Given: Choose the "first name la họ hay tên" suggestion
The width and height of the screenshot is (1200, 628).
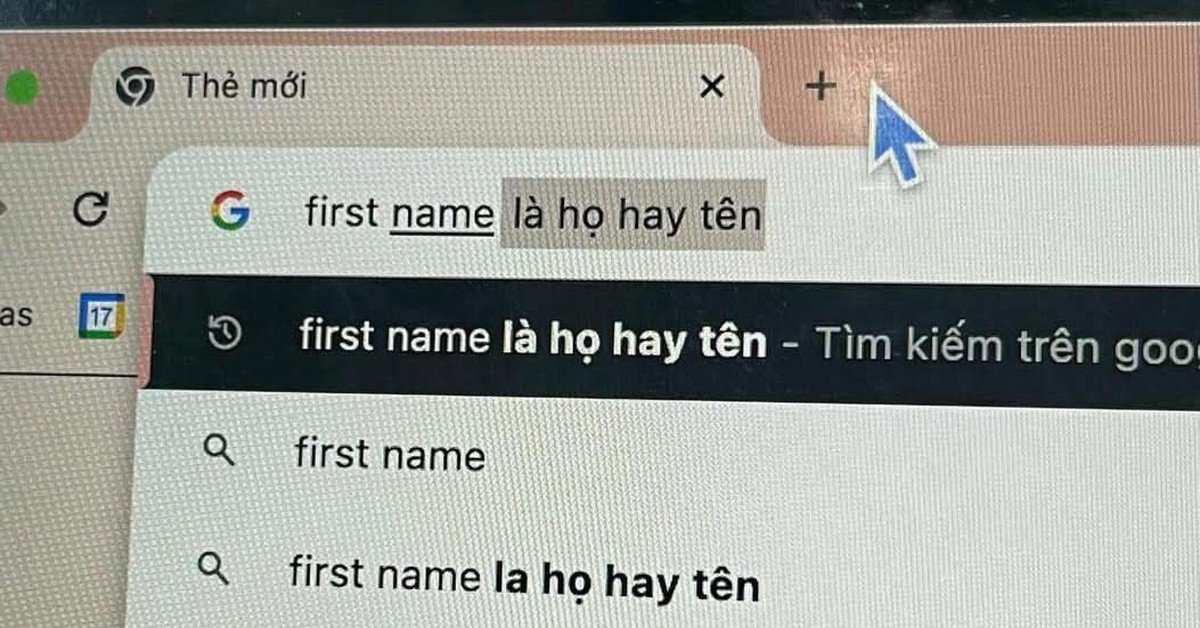Looking at the screenshot, I should [x=668, y=577].
